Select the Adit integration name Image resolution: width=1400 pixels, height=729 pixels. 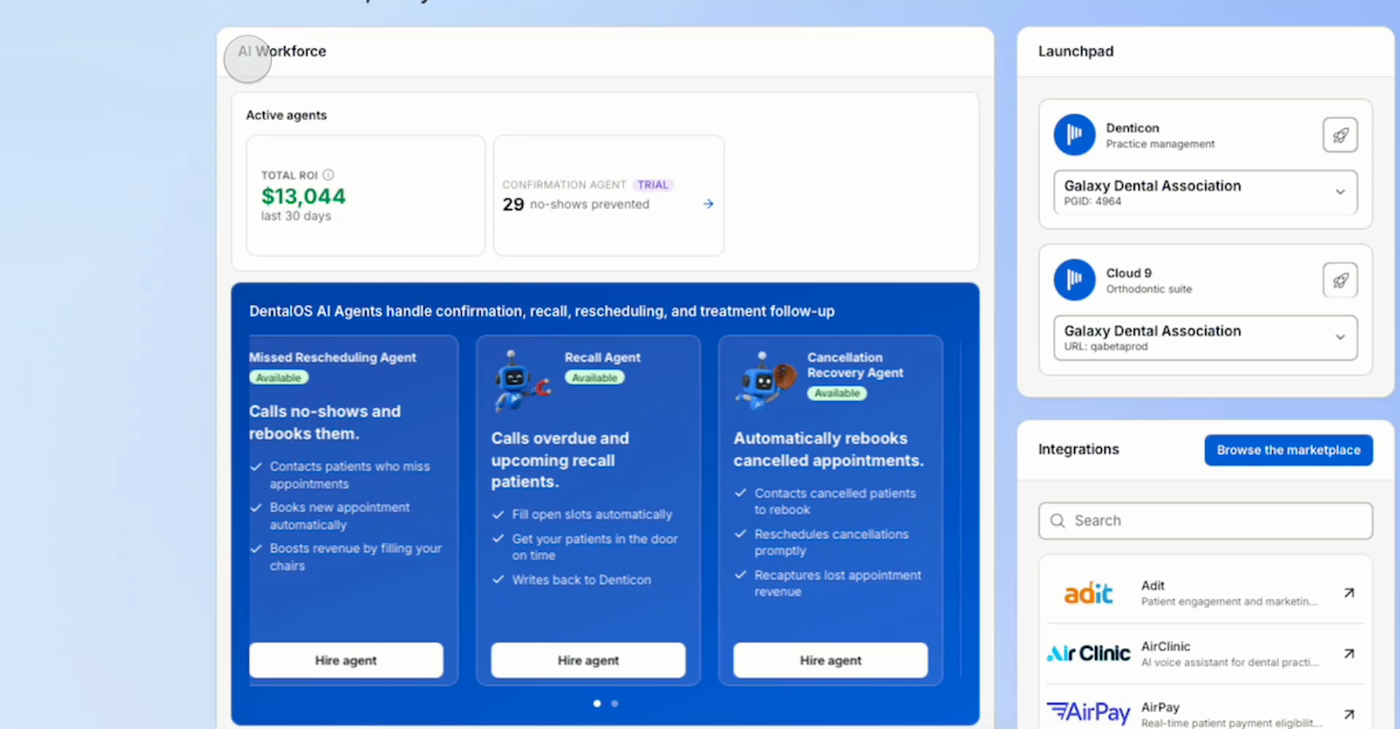(1153, 586)
